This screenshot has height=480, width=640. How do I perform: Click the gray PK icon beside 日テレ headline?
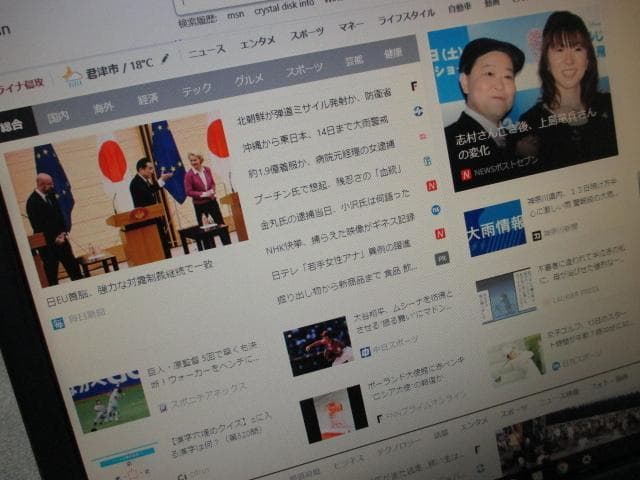pos(441,258)
